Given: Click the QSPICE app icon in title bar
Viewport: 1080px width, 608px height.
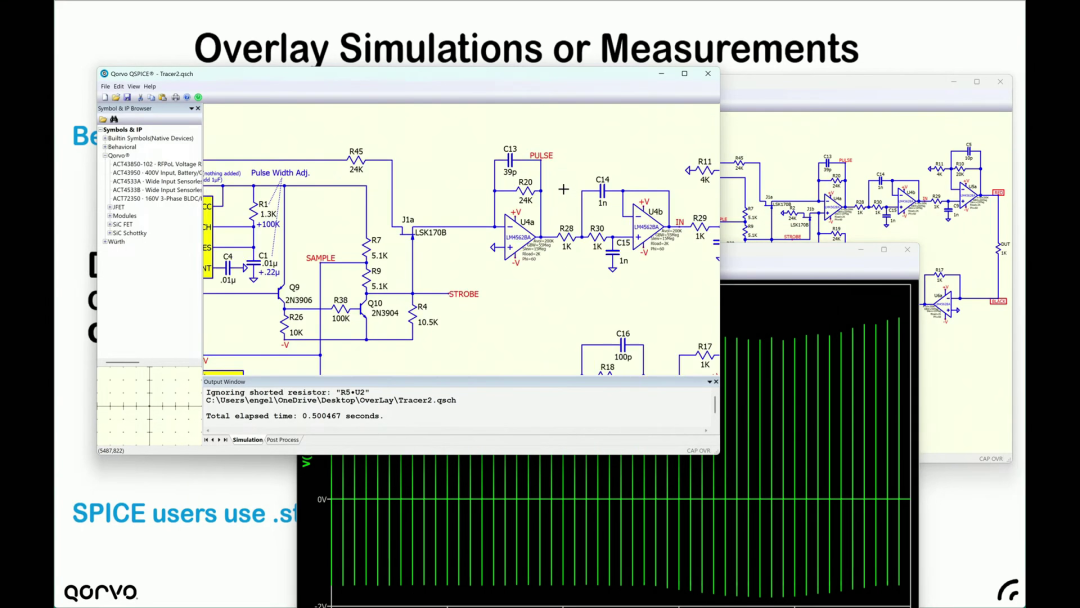Looking at the screenshot, I should pos(105,74).
